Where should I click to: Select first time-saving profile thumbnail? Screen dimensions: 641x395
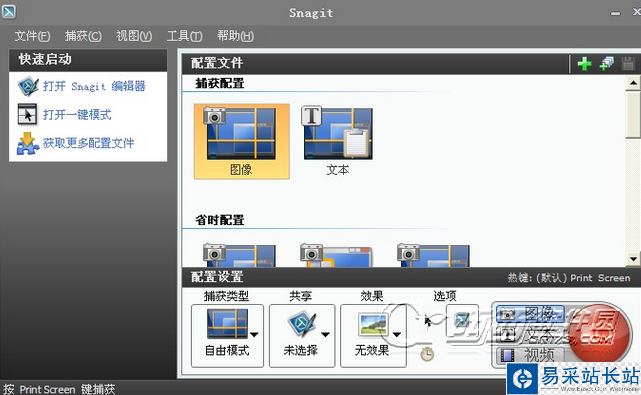click(x=240, y=255)
